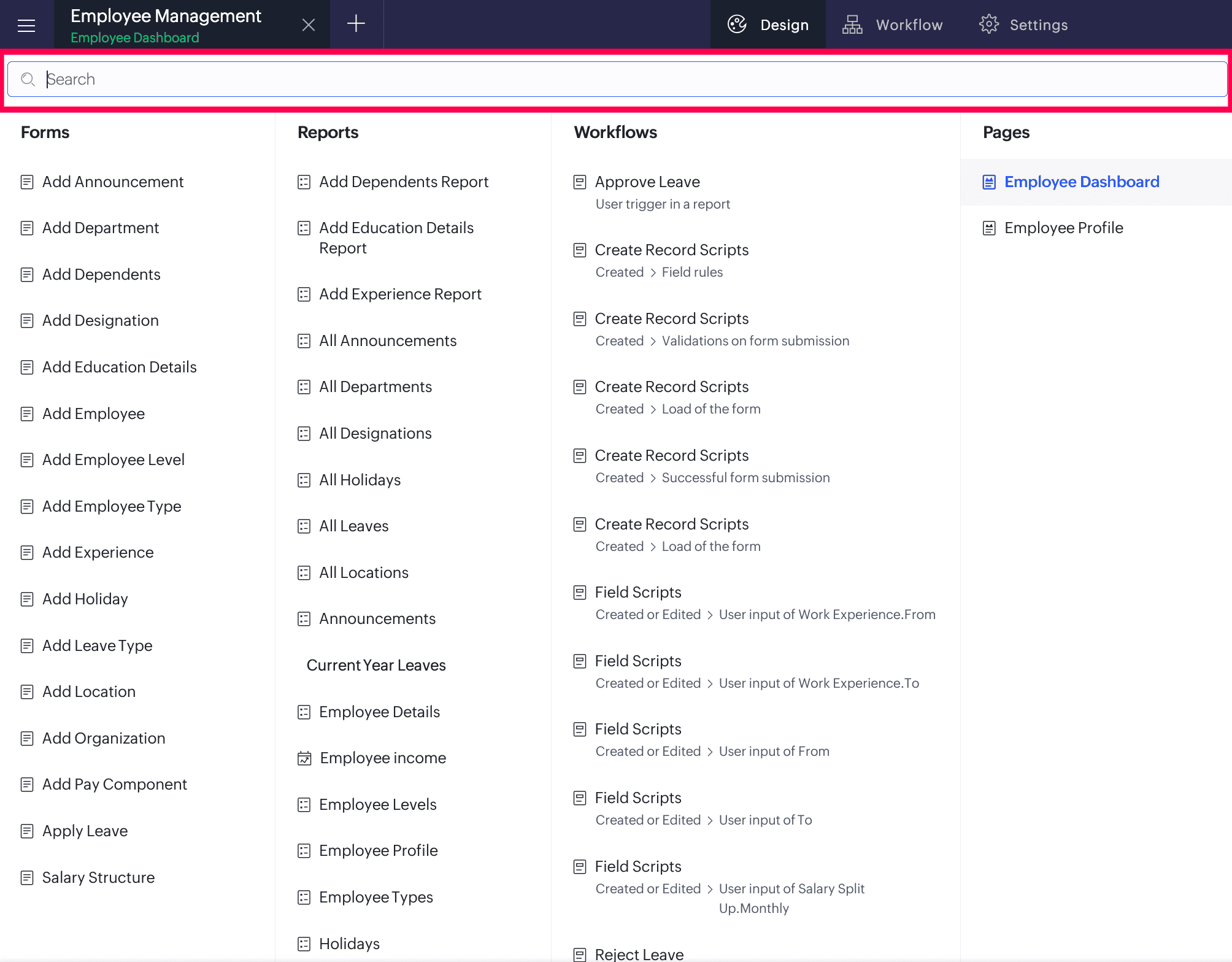Image resolution: width=1232 pixels, height=962 pixels.
Task: Open Field Scripts for Work Experience.From
Action: (x=638, y=593)
